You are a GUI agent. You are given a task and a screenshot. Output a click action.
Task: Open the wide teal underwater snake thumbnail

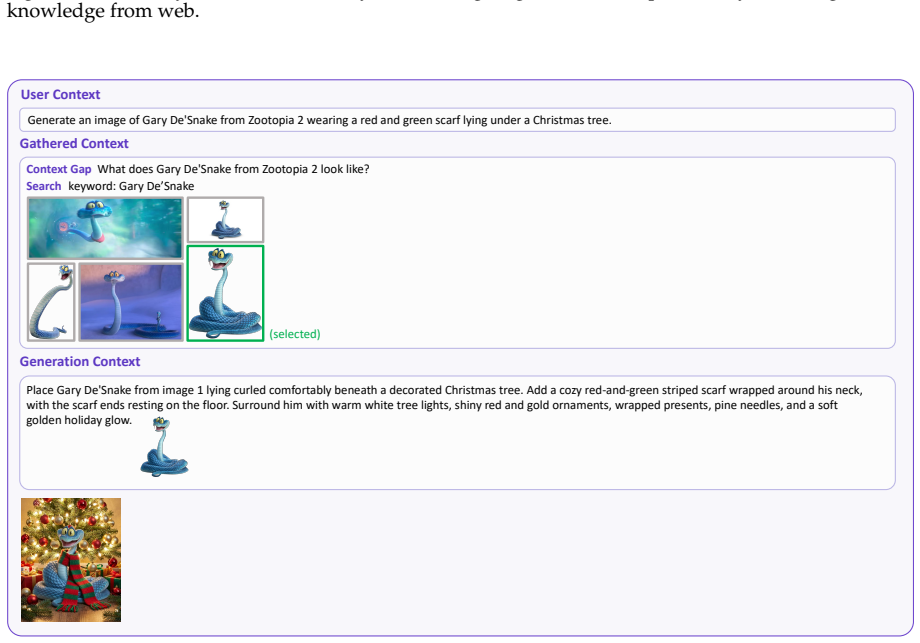(105, 228)
